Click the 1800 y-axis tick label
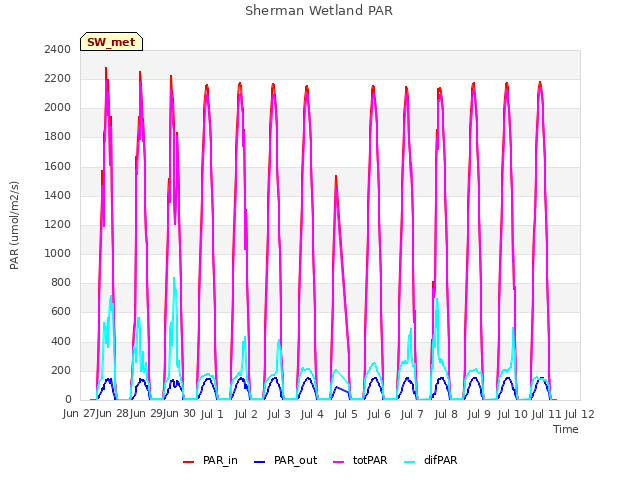640x480 pixels. (x=58, y=137)
